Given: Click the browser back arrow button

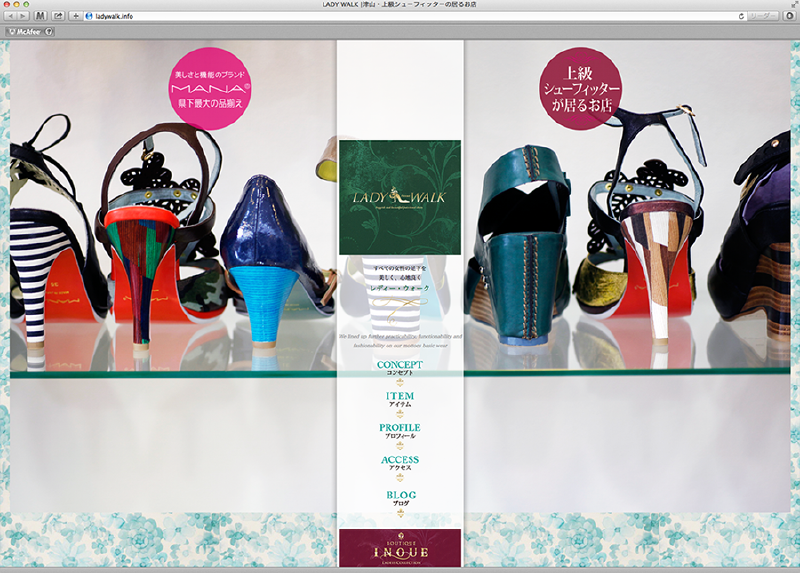Looking at the screenshot, I should tap(10, 17).
